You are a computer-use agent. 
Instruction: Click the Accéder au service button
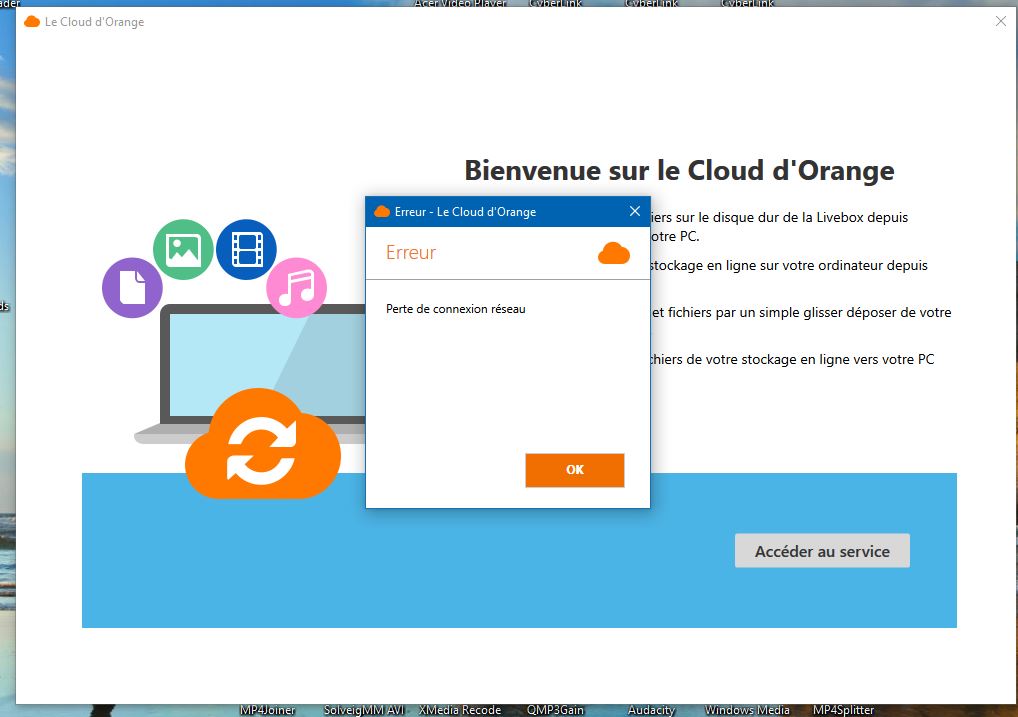click(821, 551)
